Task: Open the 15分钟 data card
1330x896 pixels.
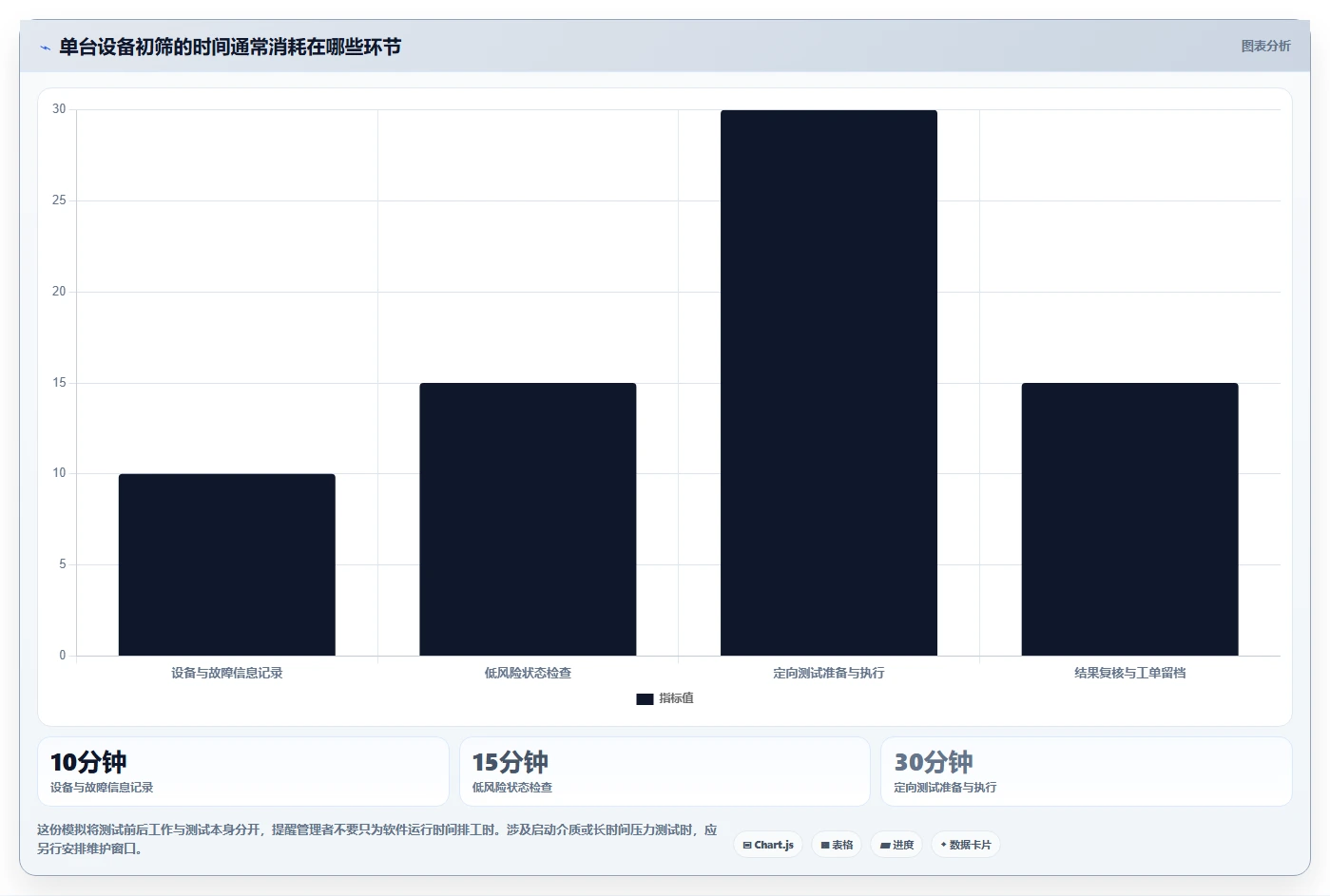Action: [x=665, y=772]
